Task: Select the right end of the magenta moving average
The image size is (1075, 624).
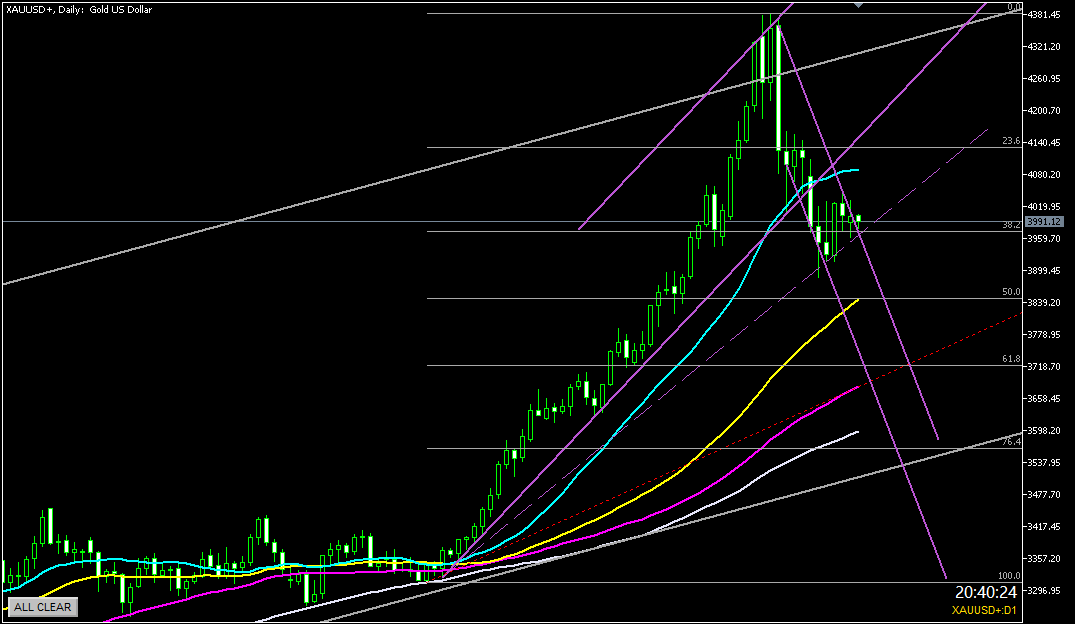Action: click(858, 386)
